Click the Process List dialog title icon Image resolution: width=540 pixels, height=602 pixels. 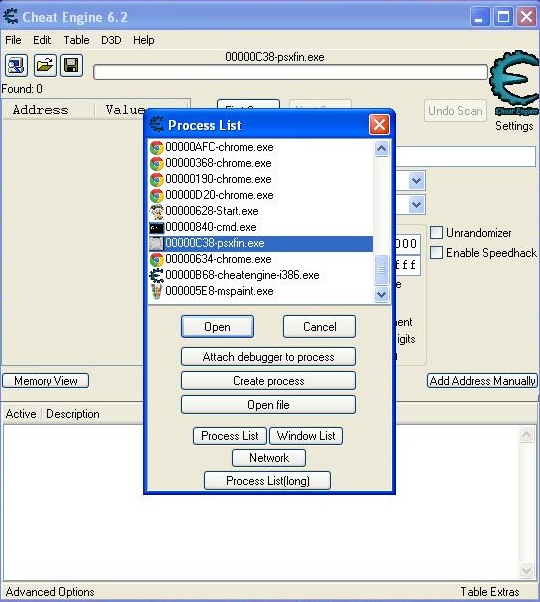156,124
